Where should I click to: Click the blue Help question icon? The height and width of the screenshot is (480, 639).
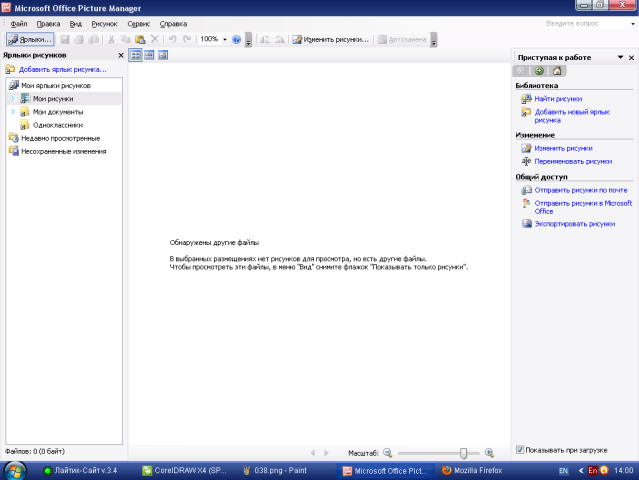pyautogui.click(x=236, y=40)
